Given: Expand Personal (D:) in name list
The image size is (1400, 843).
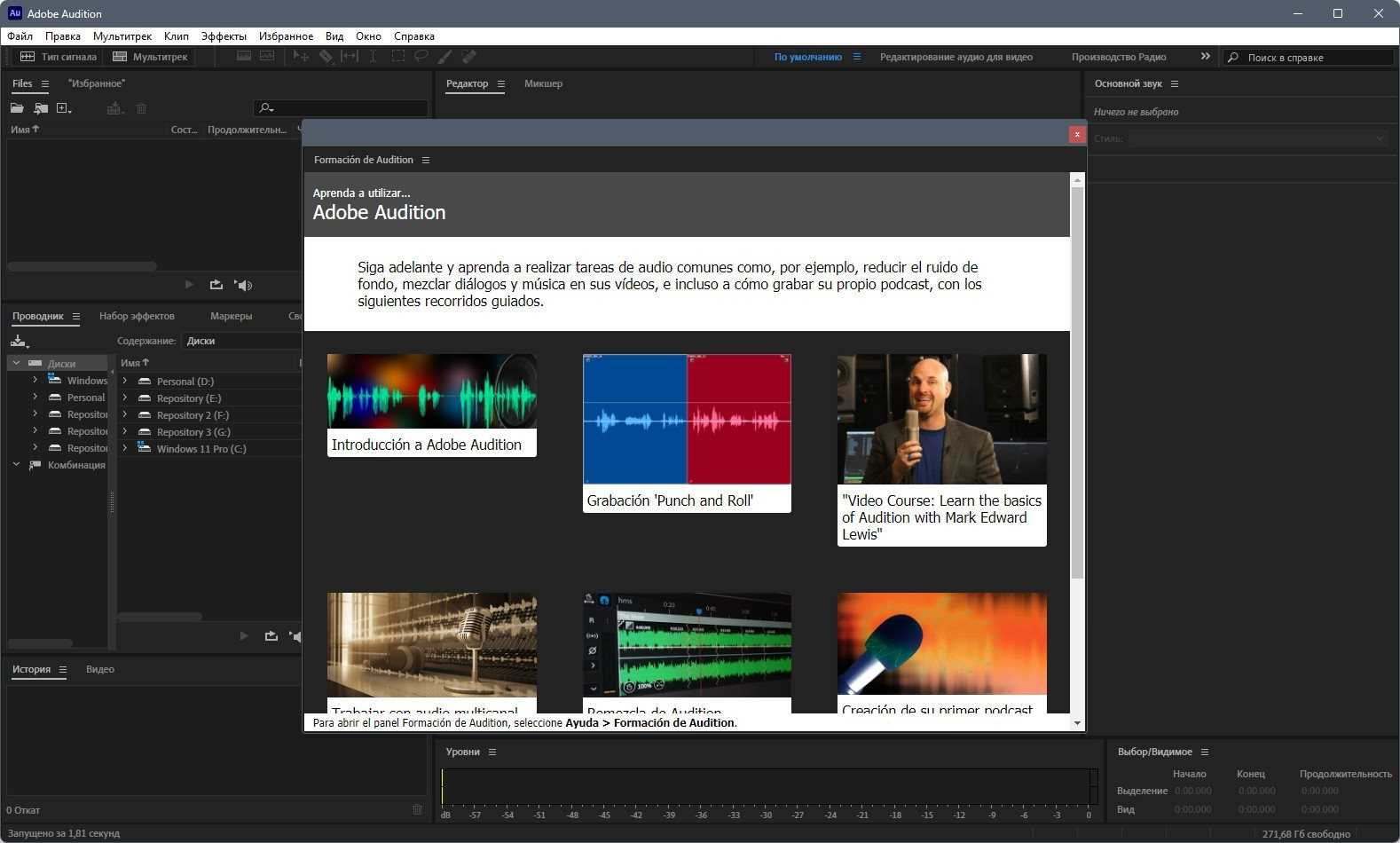Looking at the screenshot, I should coord(124,381).
